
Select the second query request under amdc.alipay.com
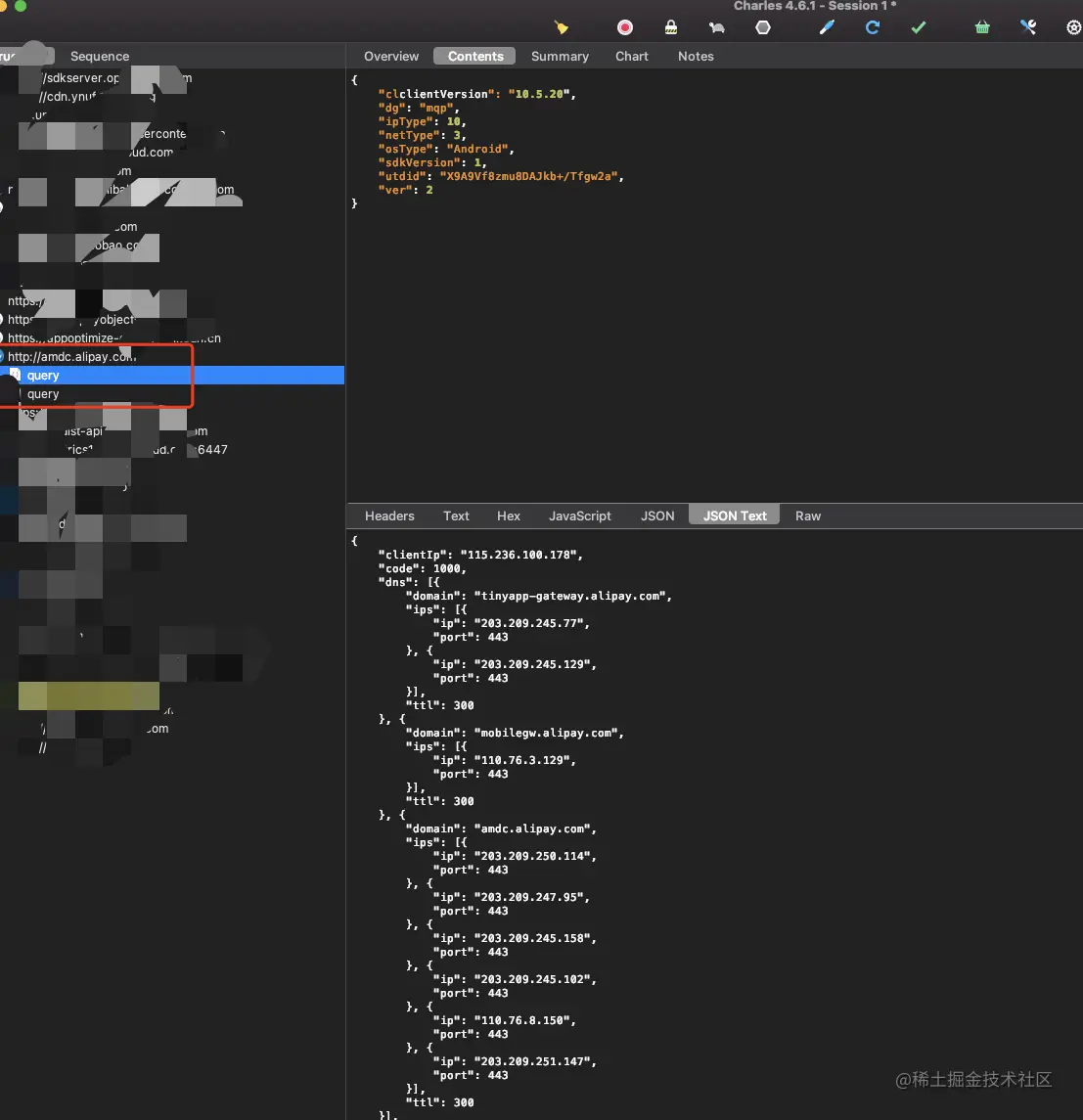pyautogui.click(x=43, y=394)
